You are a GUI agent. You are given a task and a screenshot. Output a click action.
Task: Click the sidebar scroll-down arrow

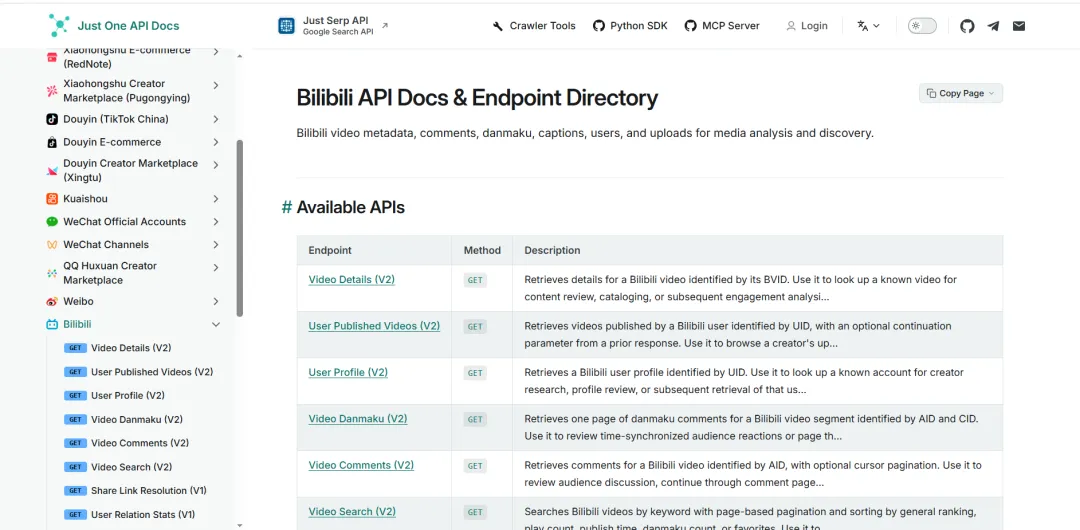pyautogui.click(x=240, y=525)
